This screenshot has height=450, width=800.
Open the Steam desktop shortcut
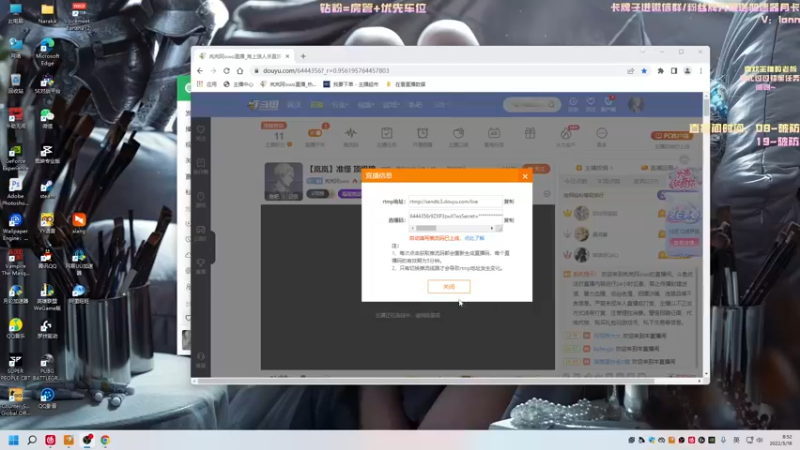point(47,189)
